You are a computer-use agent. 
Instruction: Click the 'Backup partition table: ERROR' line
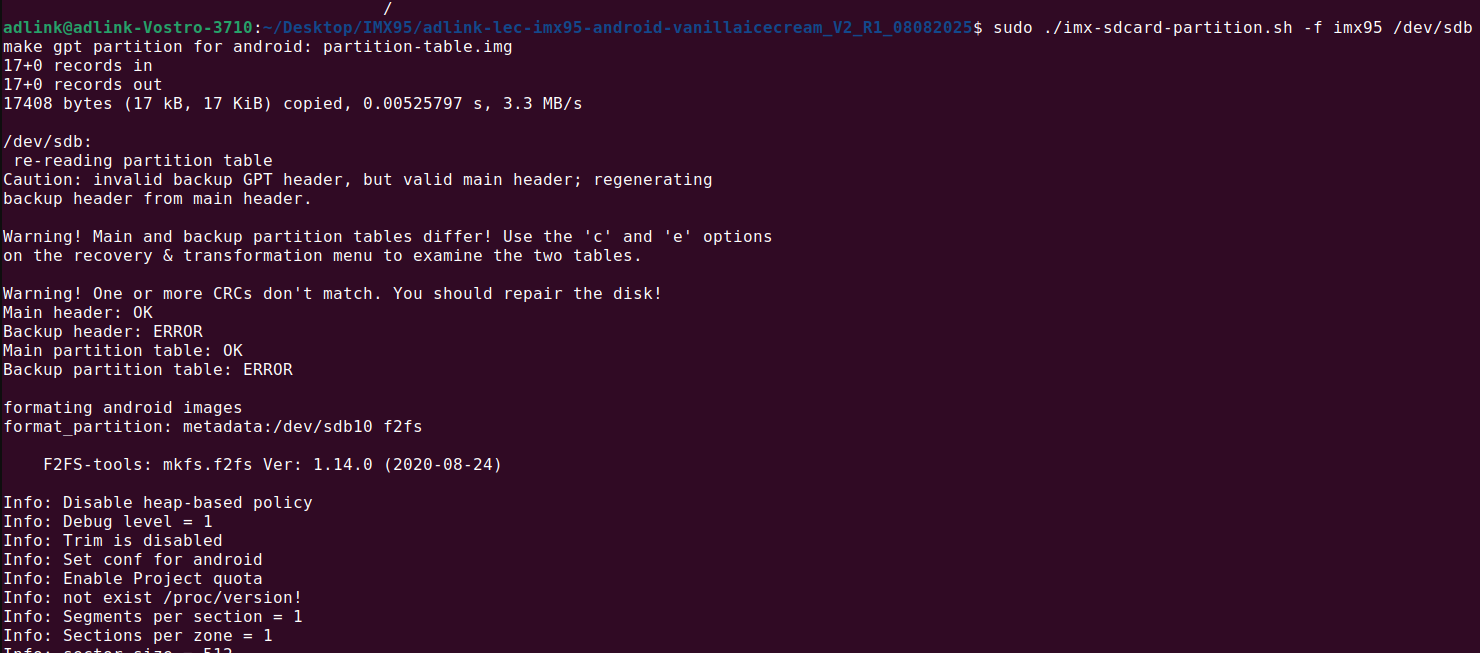coord(148,370)
